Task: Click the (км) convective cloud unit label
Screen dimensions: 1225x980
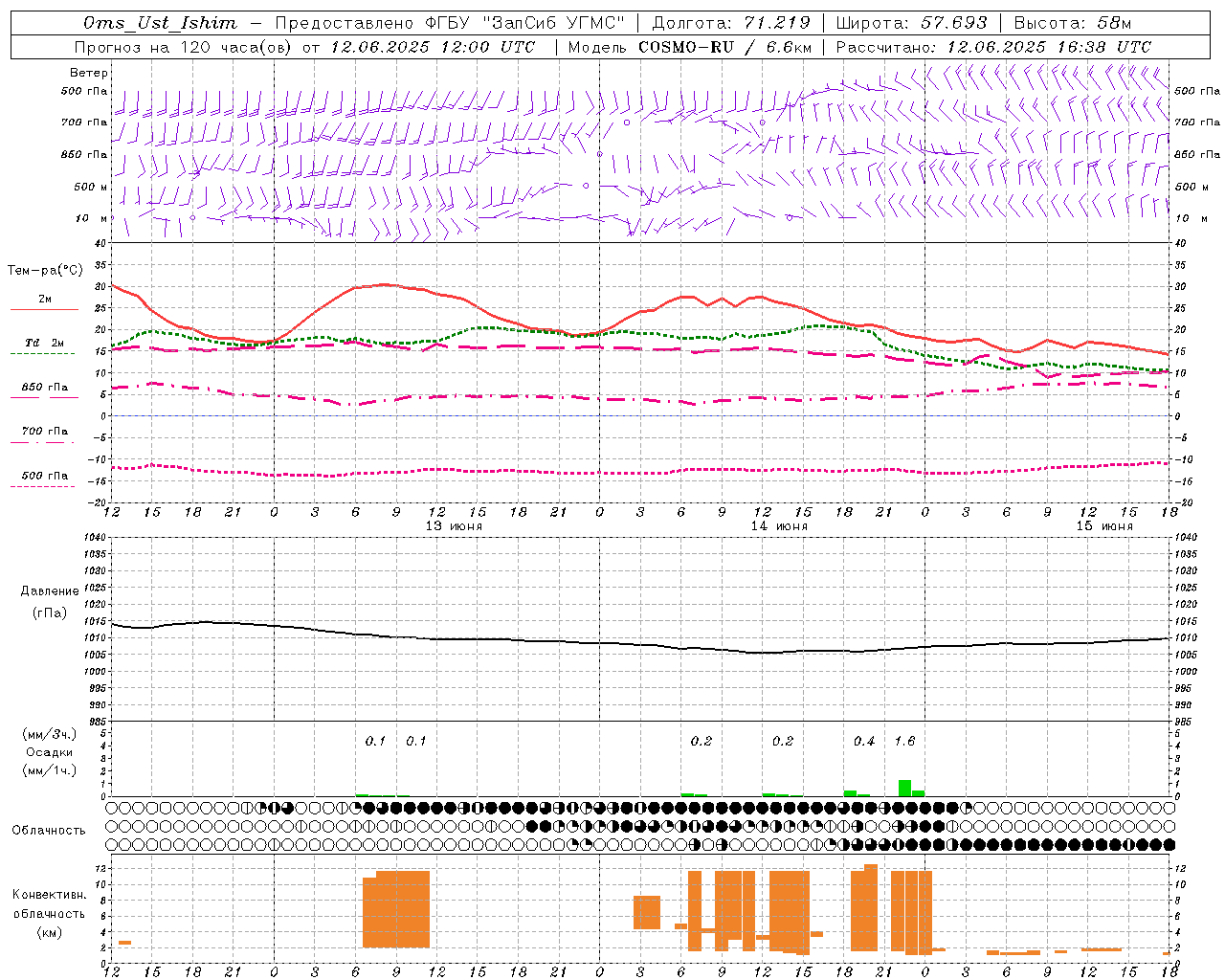Action: (50, 932)
